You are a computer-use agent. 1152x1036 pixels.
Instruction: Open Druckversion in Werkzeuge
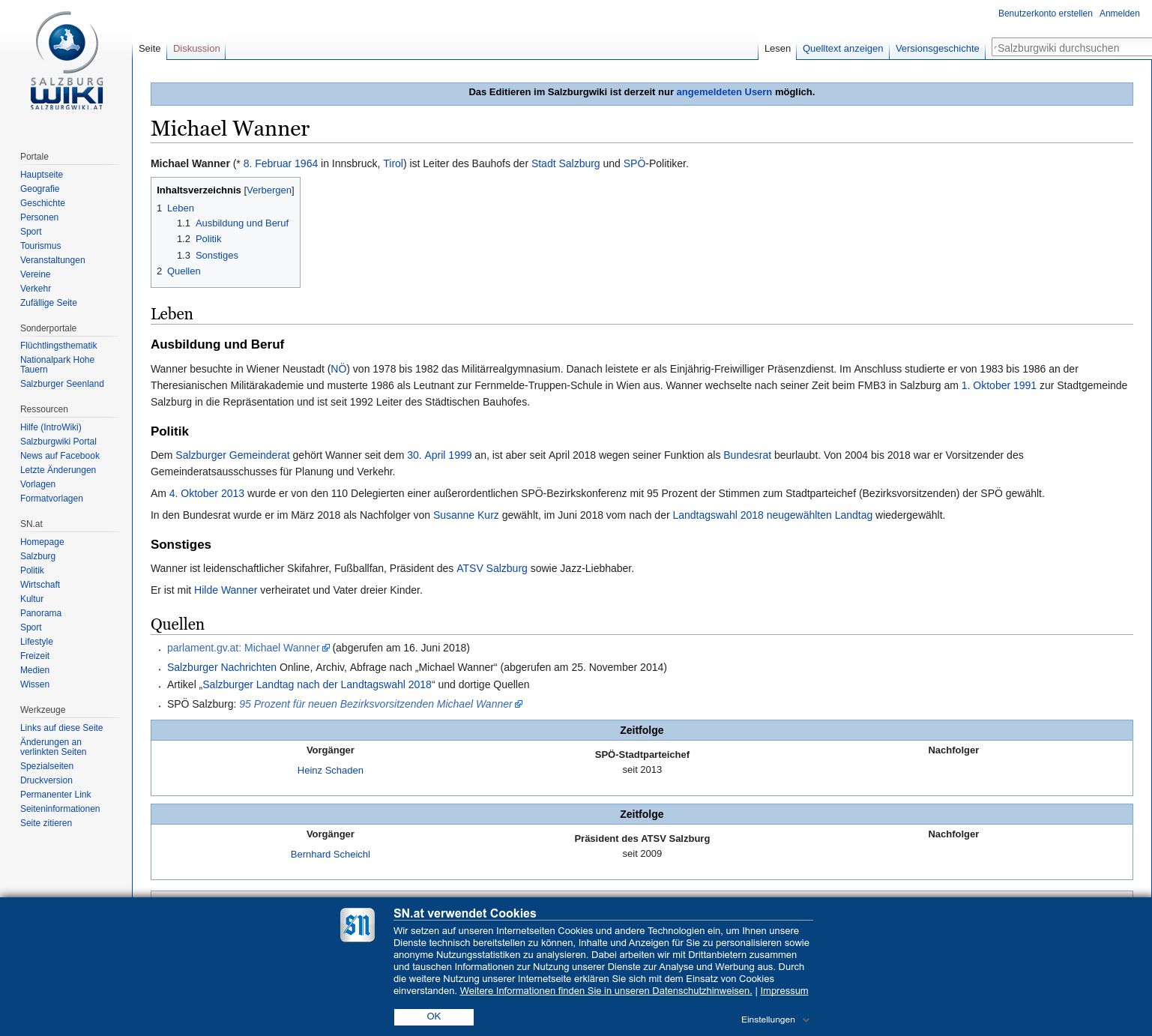[46, 780]
